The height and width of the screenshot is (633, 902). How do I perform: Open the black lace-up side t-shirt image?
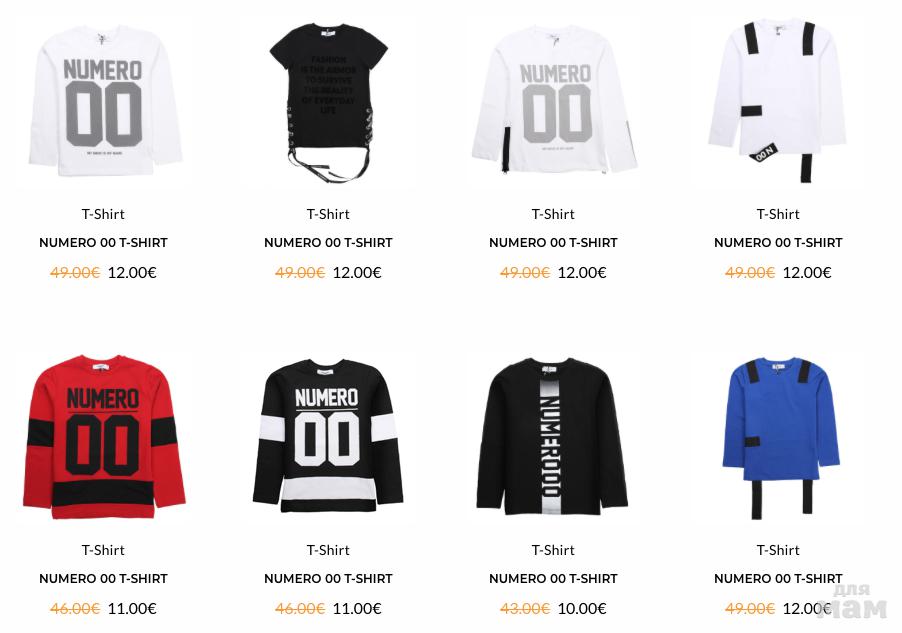[328, 102]
